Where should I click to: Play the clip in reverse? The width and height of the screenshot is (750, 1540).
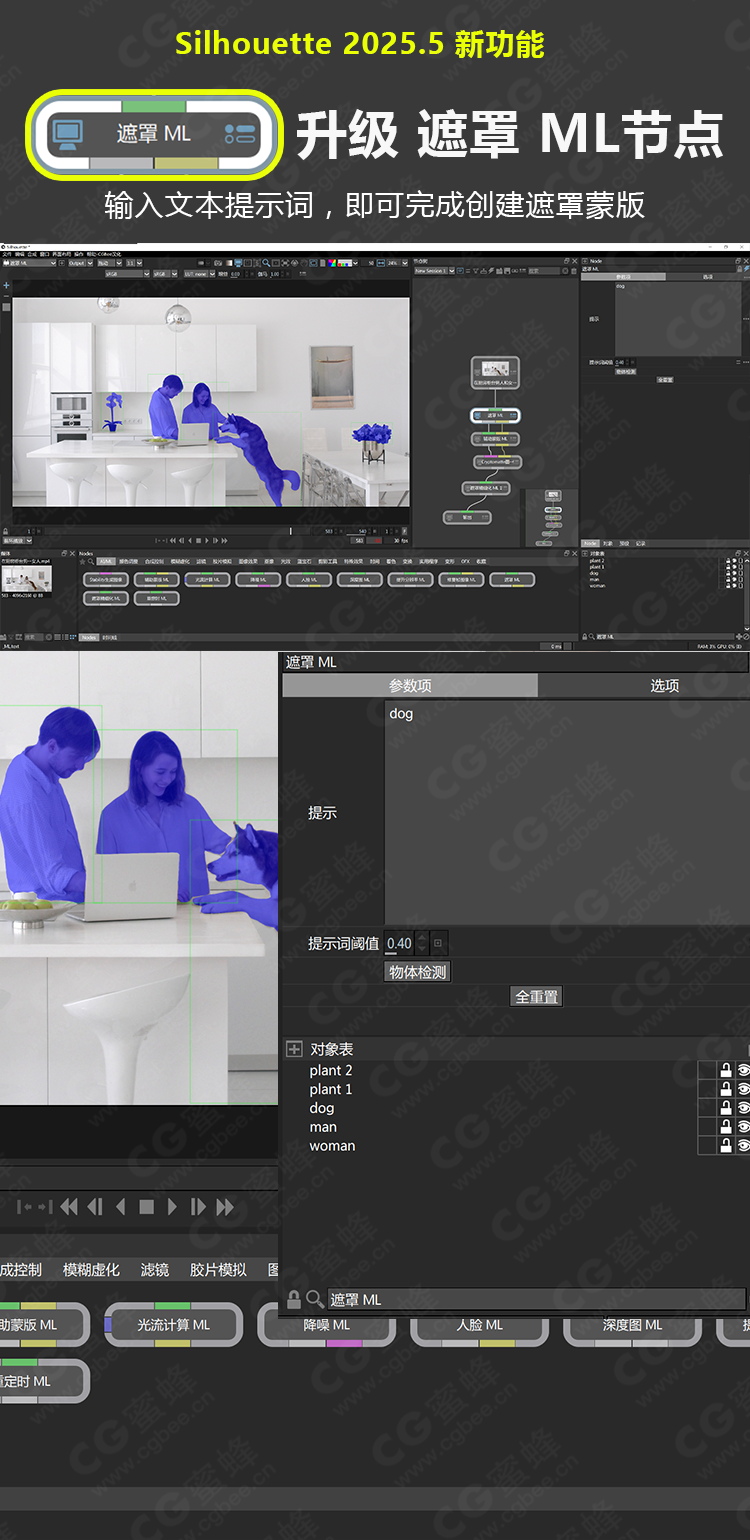click(x=121, y=1207)
